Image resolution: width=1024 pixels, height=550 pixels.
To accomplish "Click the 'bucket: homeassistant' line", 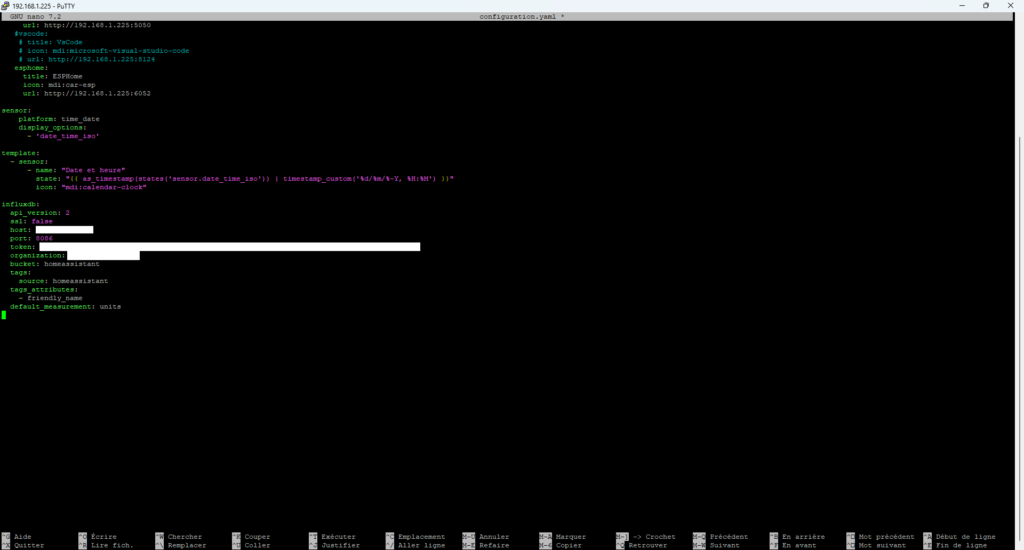I will pyautogui.click(x=55, y=264).
